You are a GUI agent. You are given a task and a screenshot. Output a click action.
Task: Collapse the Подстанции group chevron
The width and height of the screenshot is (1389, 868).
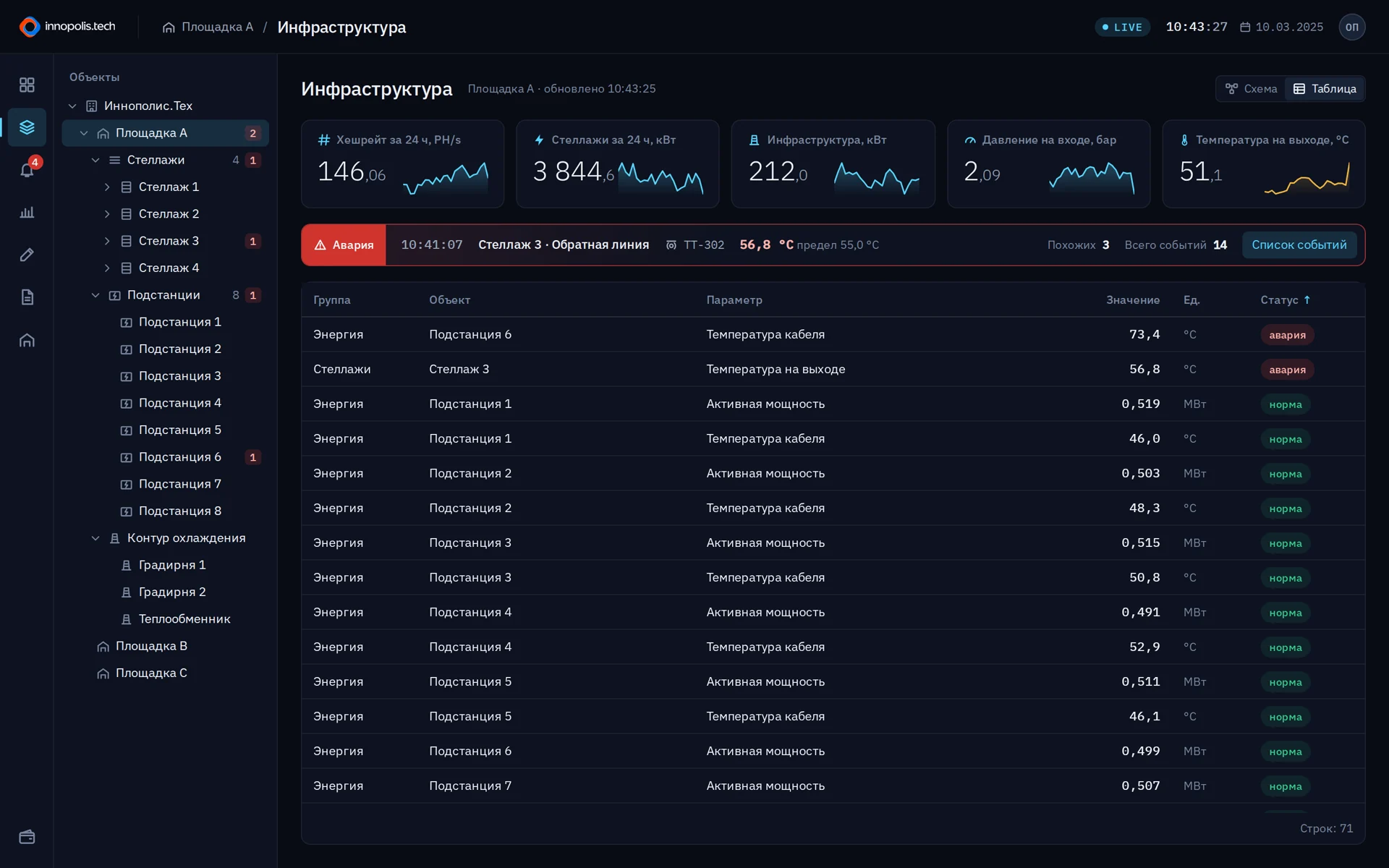click(95, 295)
